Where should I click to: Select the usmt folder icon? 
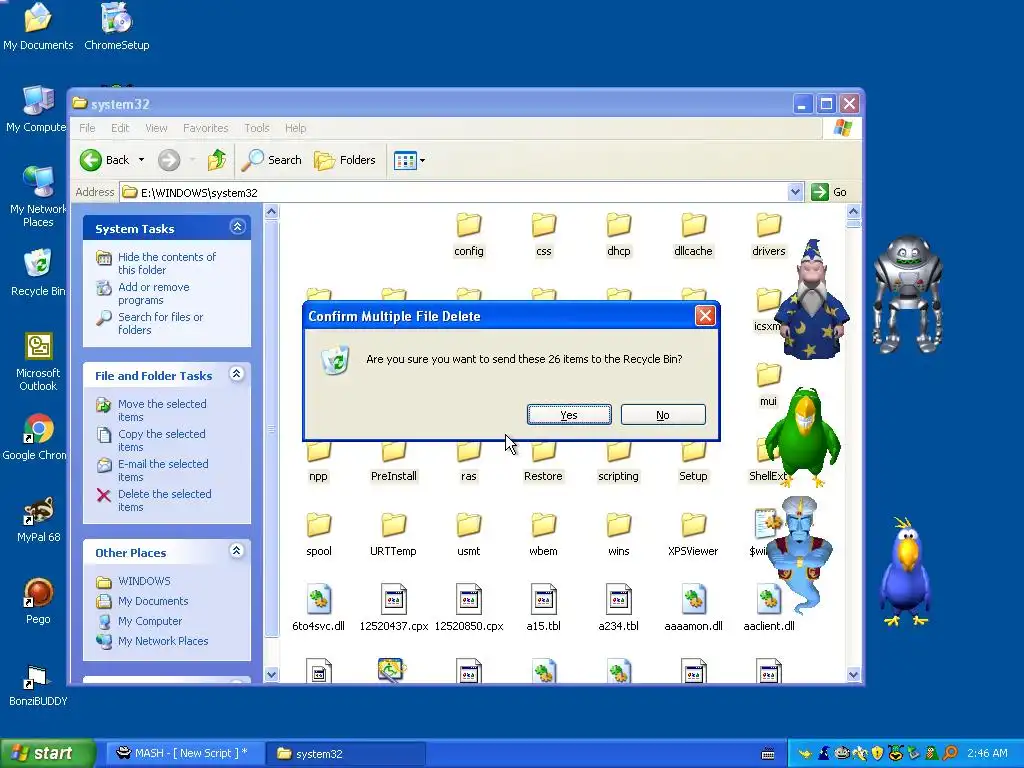tap(469, 525)
